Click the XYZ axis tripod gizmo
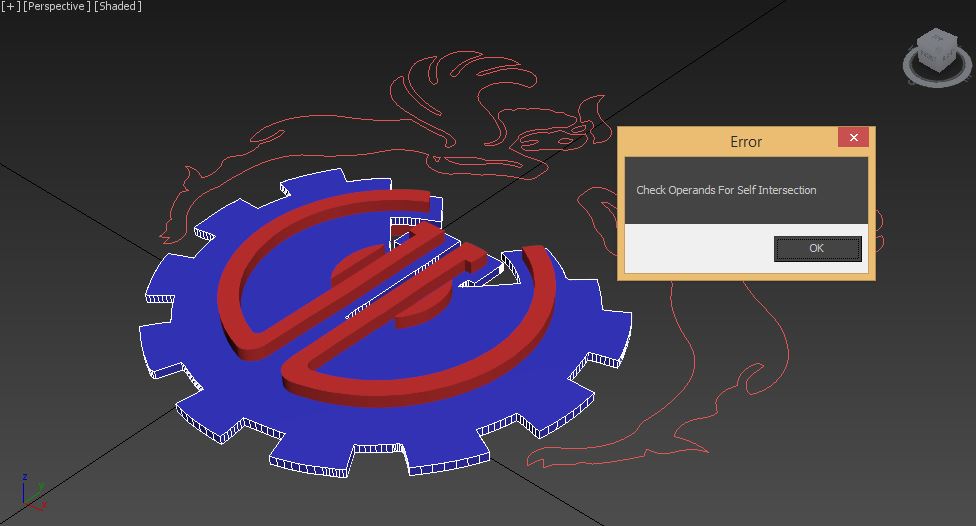 coord(34,492)
